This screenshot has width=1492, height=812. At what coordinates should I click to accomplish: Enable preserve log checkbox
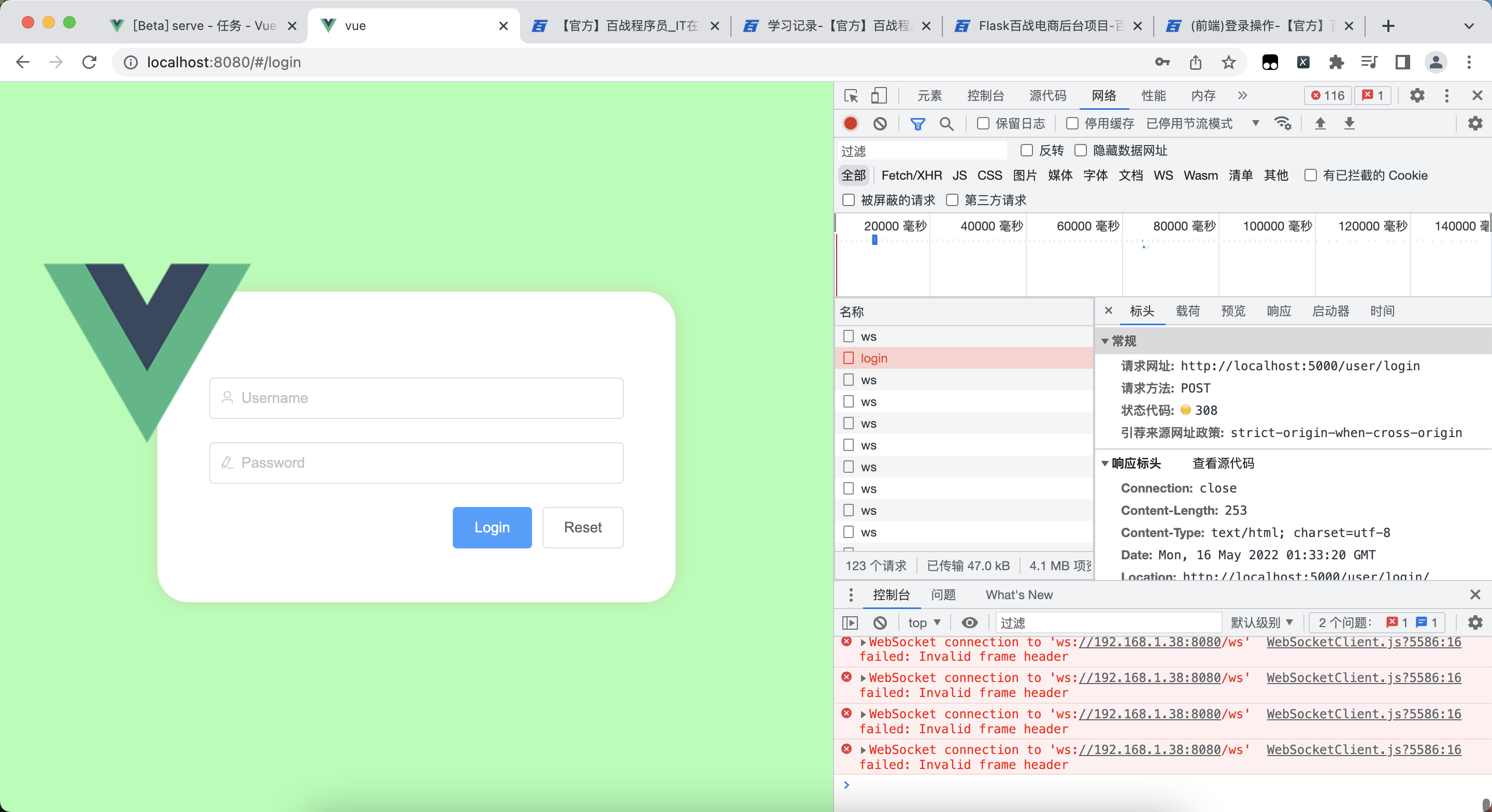983,123
